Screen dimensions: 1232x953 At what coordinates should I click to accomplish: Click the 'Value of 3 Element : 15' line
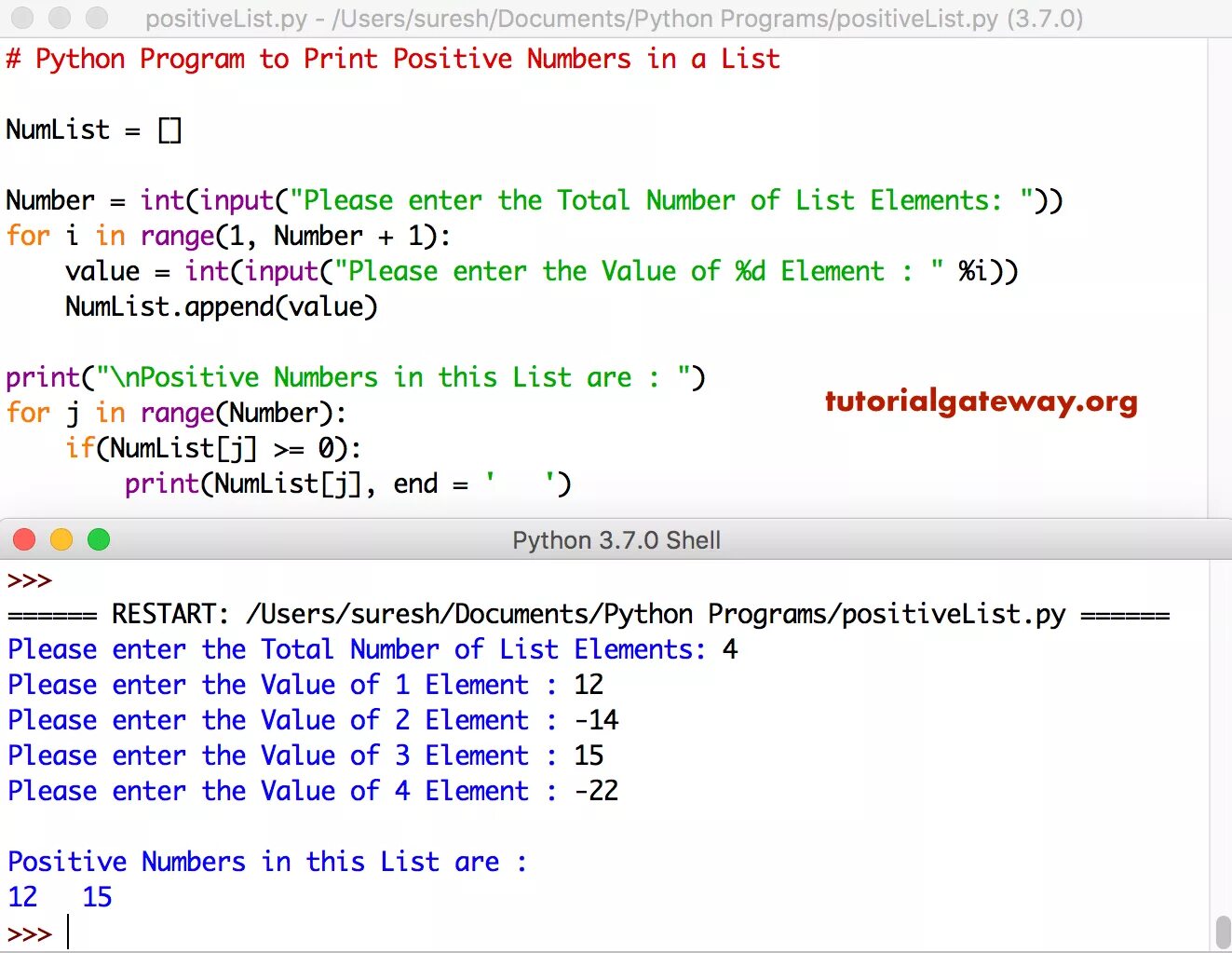305,756
